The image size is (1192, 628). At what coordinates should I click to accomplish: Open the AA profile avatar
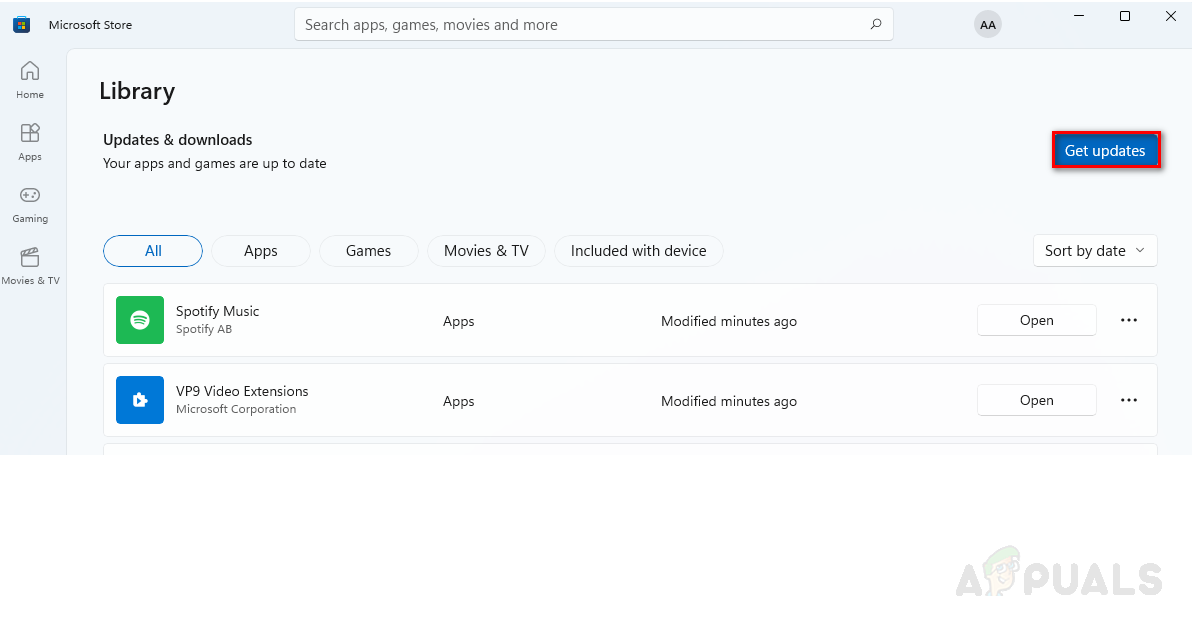pyautogui.click(x=988, y=25)
